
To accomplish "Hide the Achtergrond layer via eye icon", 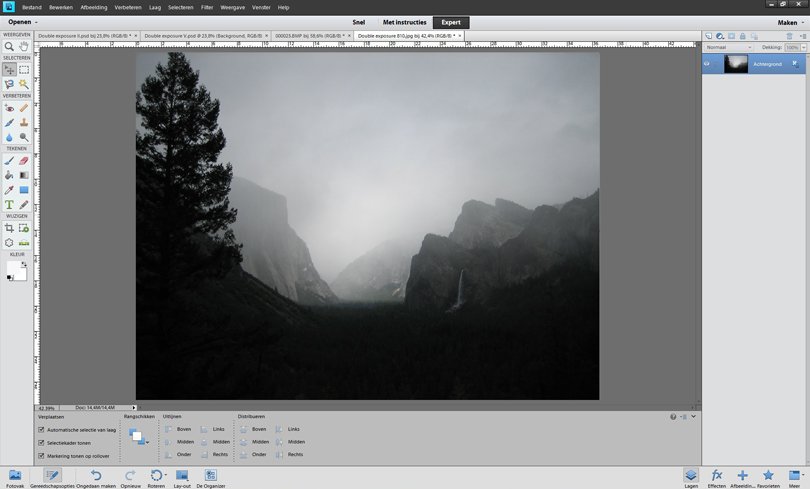I will (x=707, y=64).
